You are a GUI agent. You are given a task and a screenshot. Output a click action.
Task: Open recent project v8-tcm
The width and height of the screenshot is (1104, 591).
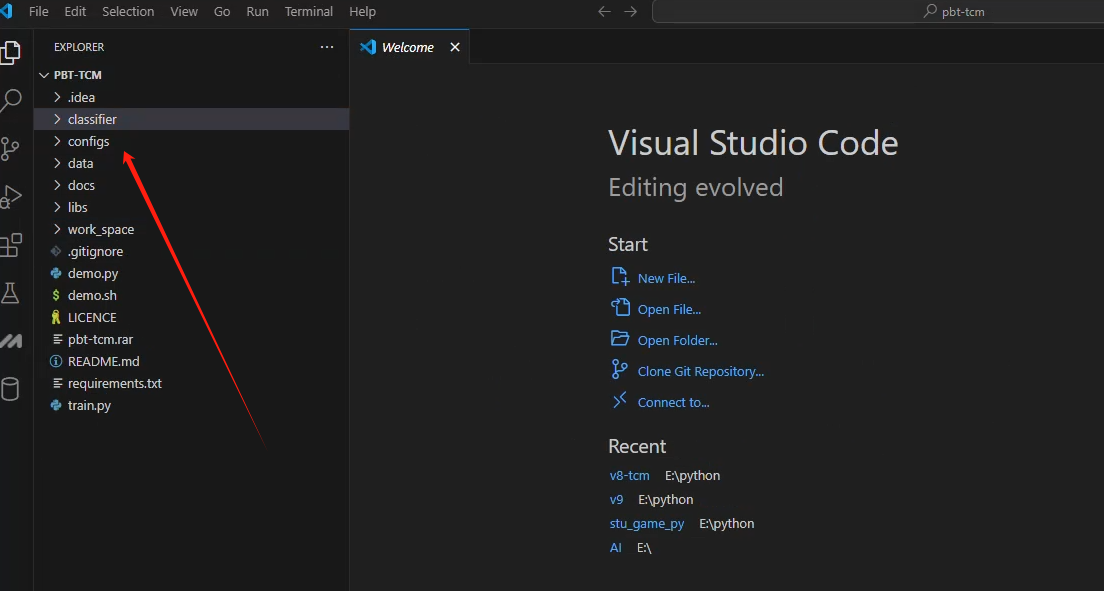(629, 475)
